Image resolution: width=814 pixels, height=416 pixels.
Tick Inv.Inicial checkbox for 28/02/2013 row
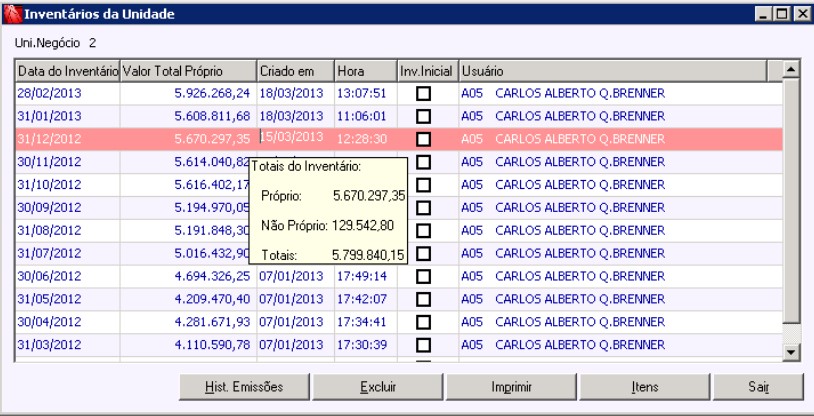tap(424, 93)
